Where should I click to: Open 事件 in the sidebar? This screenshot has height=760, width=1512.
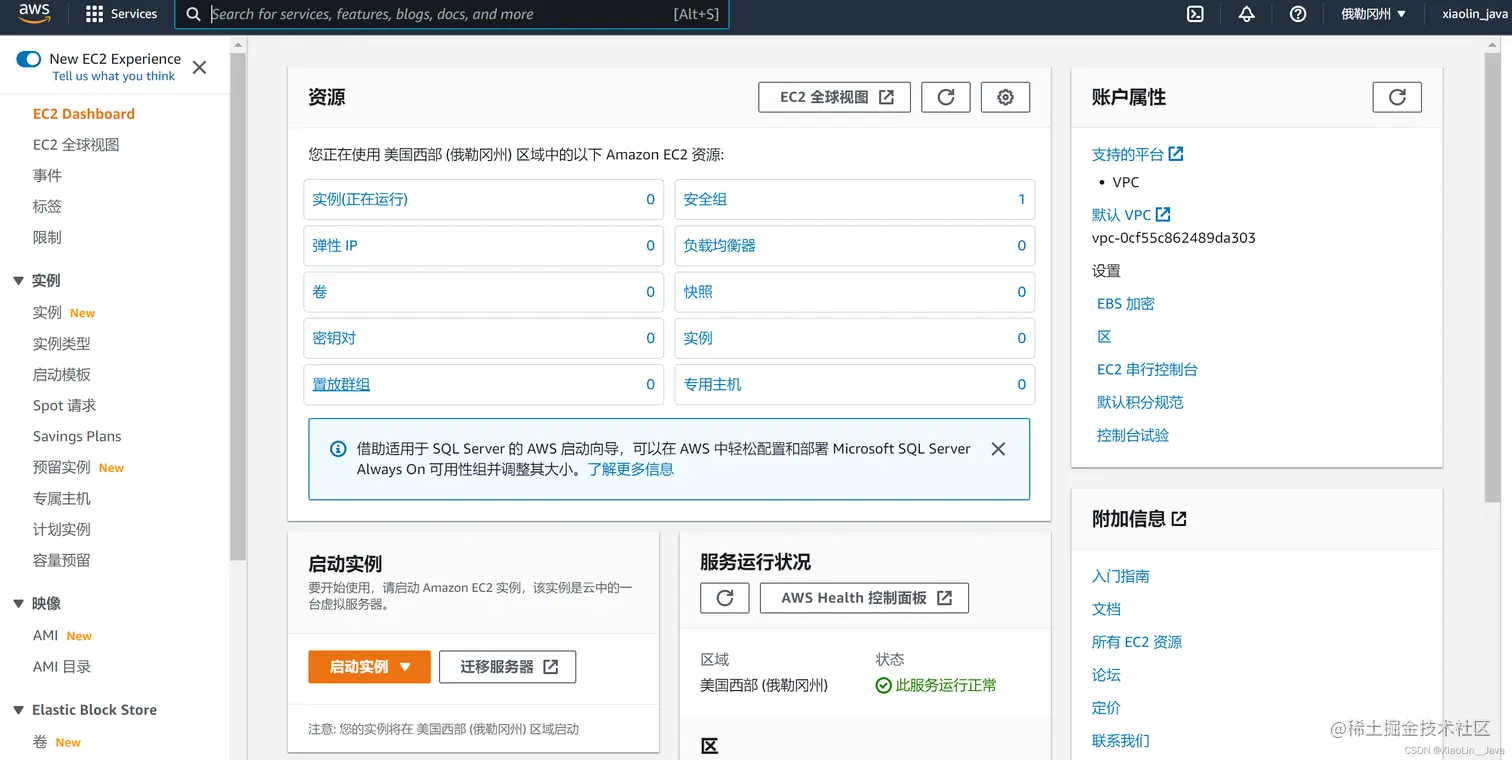(47, 176)
